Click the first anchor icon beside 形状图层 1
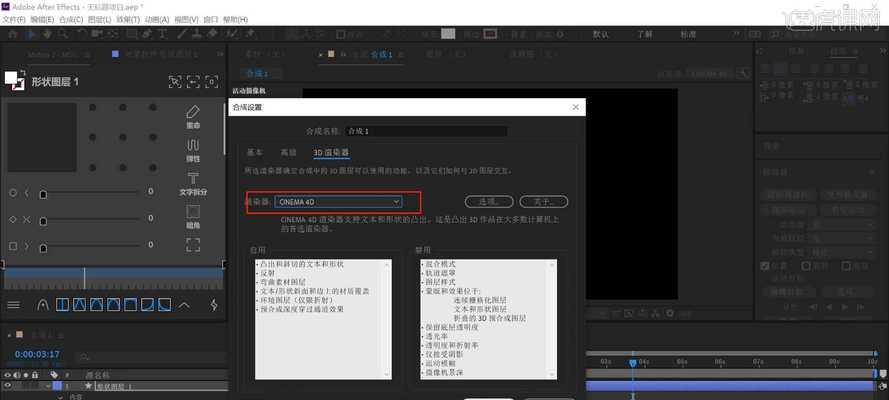The height and width of the screenshot is (400, 889). [175, 82]
